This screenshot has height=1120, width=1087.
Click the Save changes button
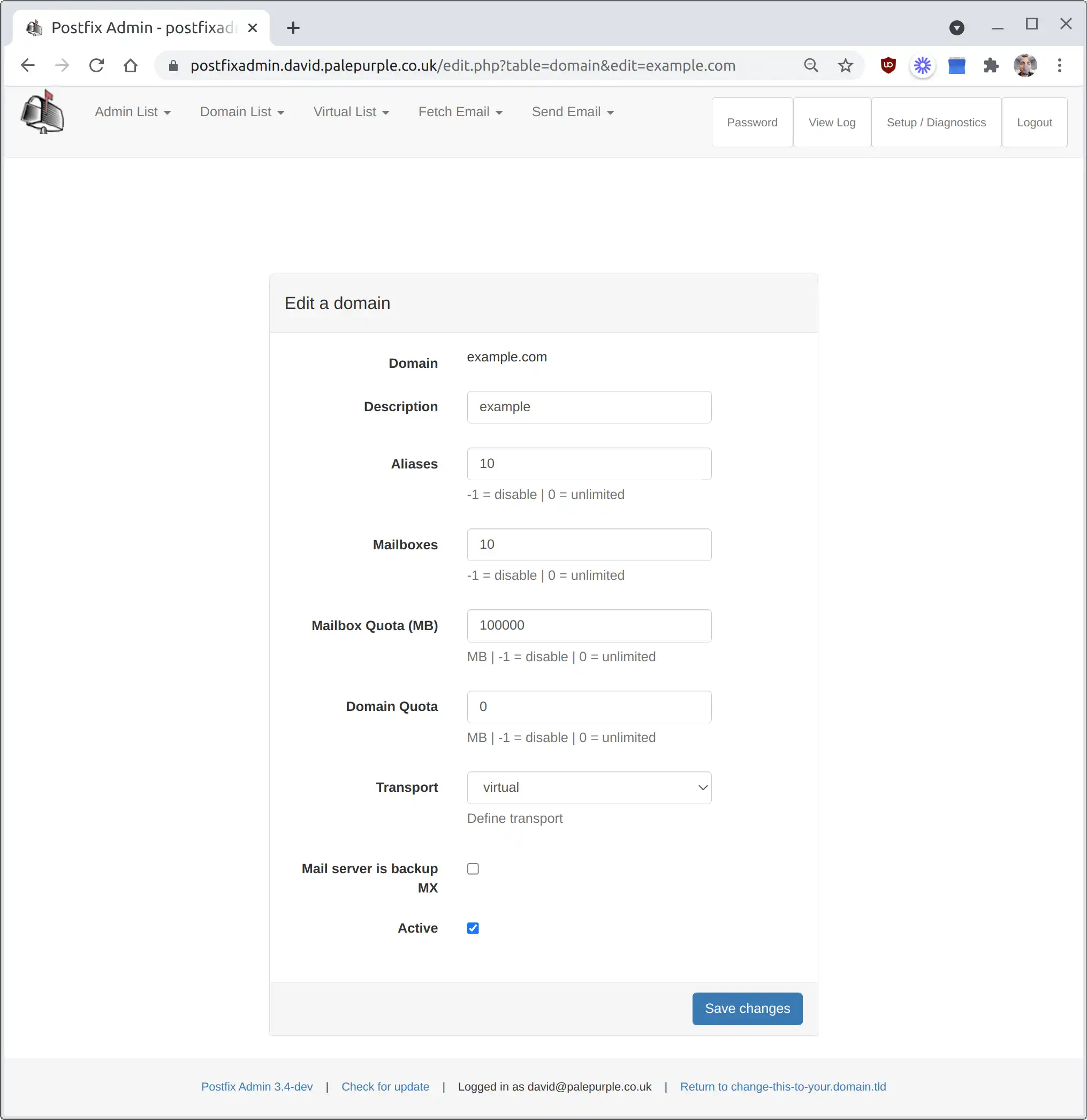point(747,1008)
